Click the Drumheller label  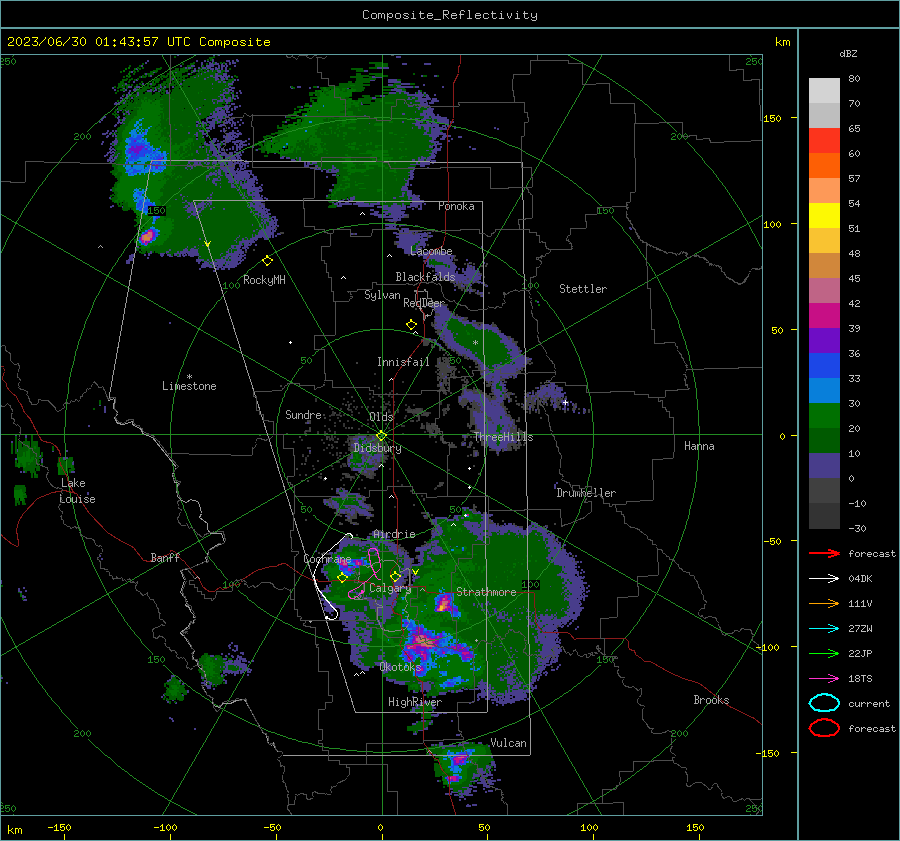coord(585,493)
